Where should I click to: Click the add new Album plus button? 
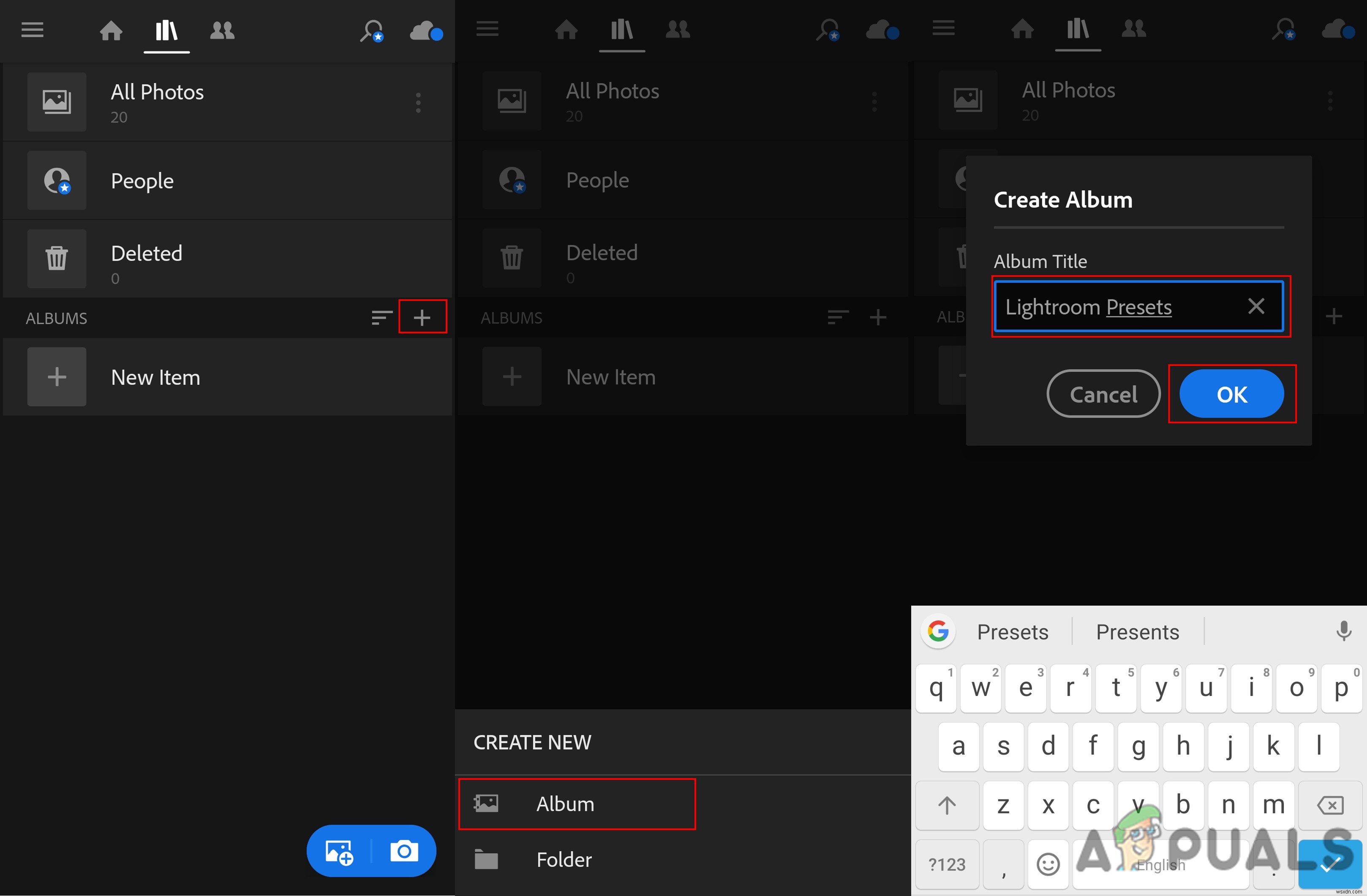pos(423,318)
